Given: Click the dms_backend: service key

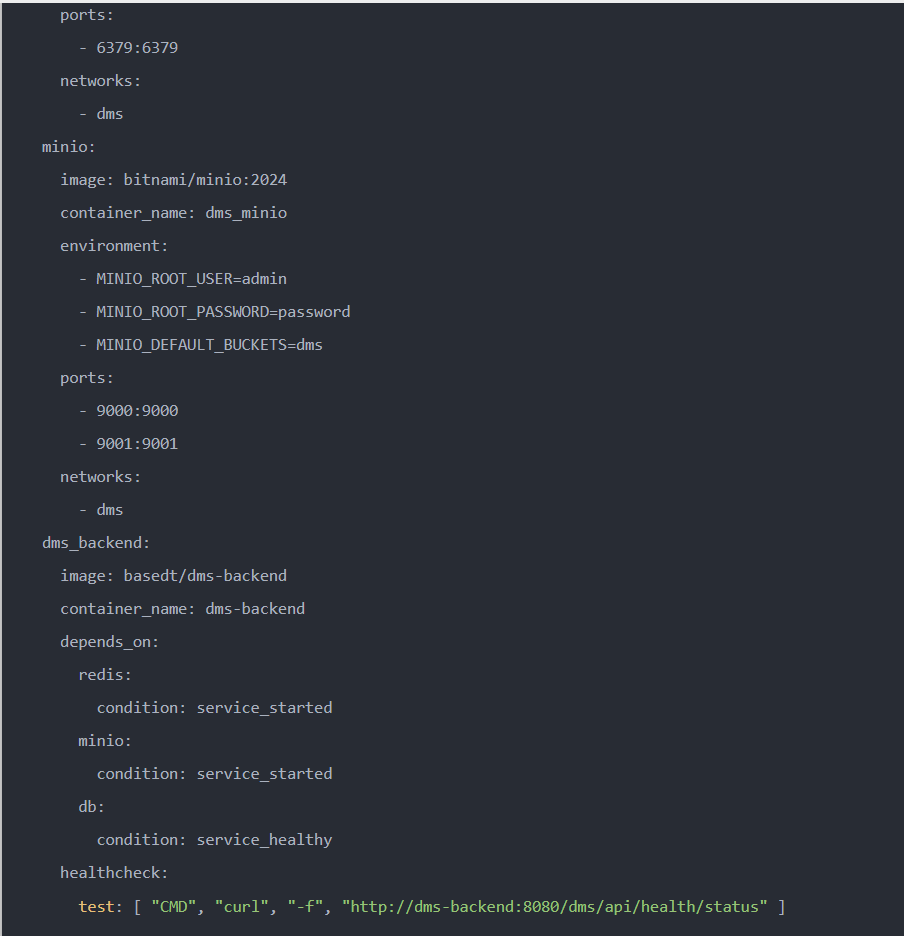Looking at the screenshot, I should click(x=96, y=543).
